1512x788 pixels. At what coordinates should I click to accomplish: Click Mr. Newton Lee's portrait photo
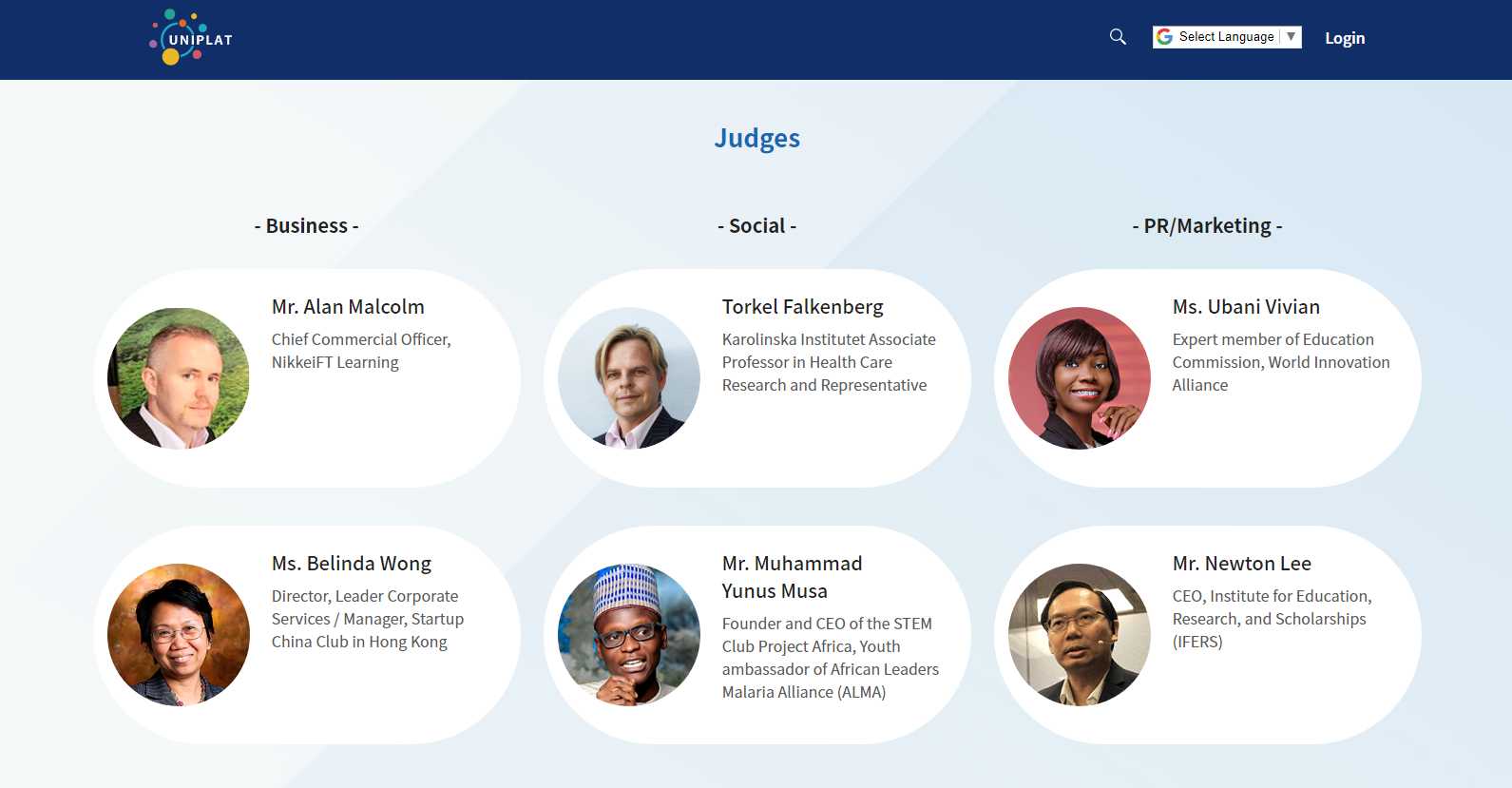(x=1080, y=635)
